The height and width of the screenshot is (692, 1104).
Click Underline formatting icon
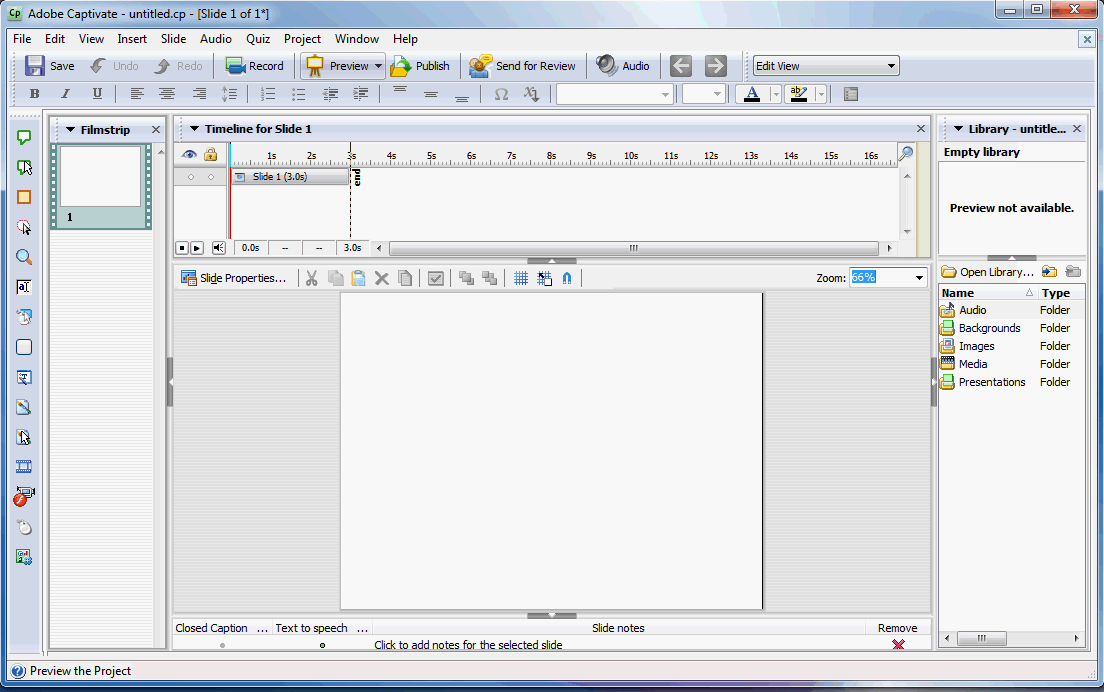tap(97, 94)
